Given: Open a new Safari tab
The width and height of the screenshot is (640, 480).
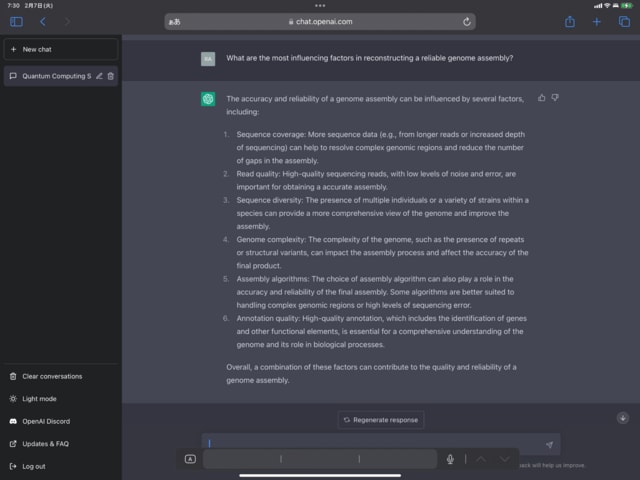Looking at the screenshot, I should (x=597, y=21).
